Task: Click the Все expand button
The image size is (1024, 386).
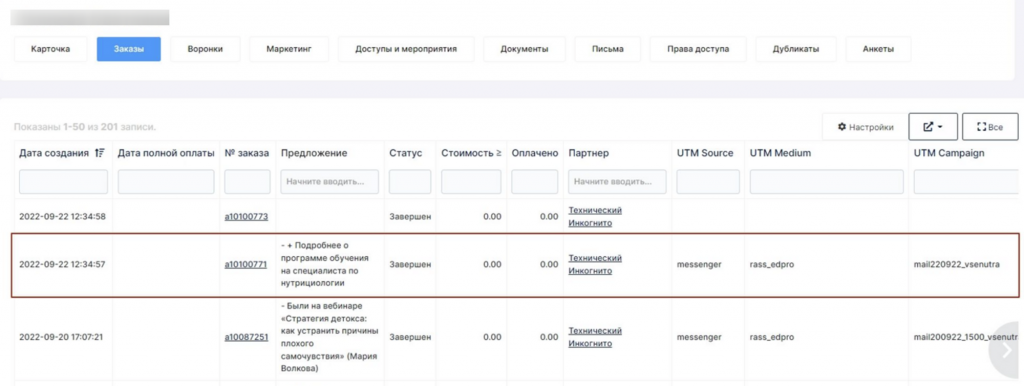Action: point(990,127)
